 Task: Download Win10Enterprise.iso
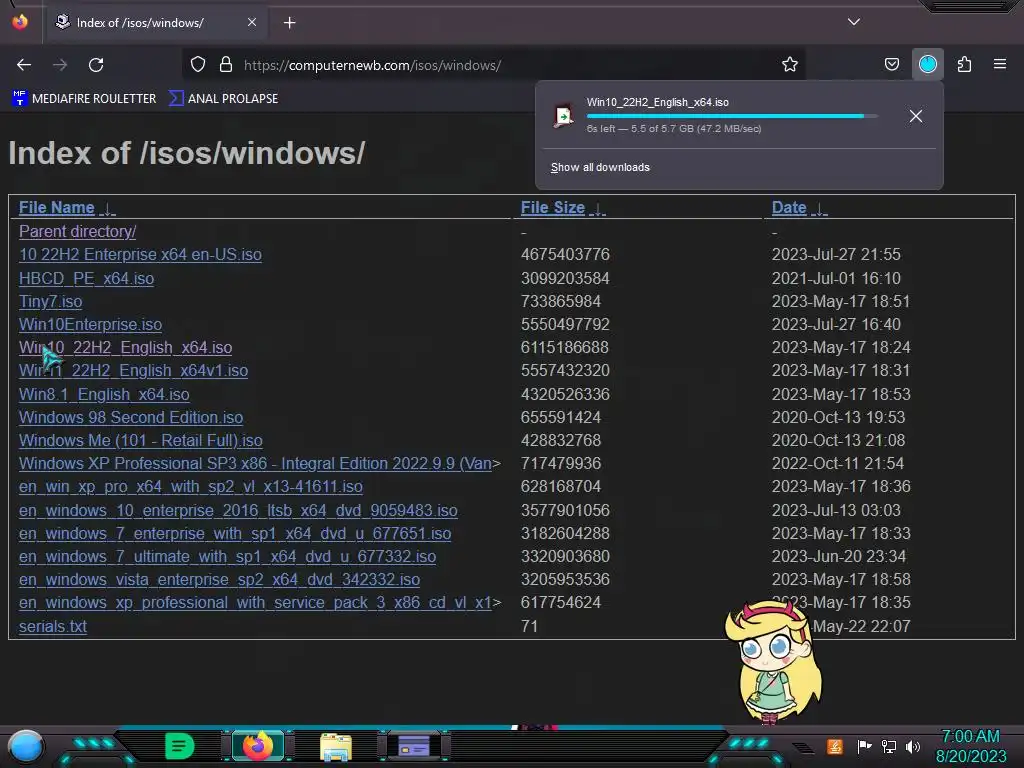90,324
